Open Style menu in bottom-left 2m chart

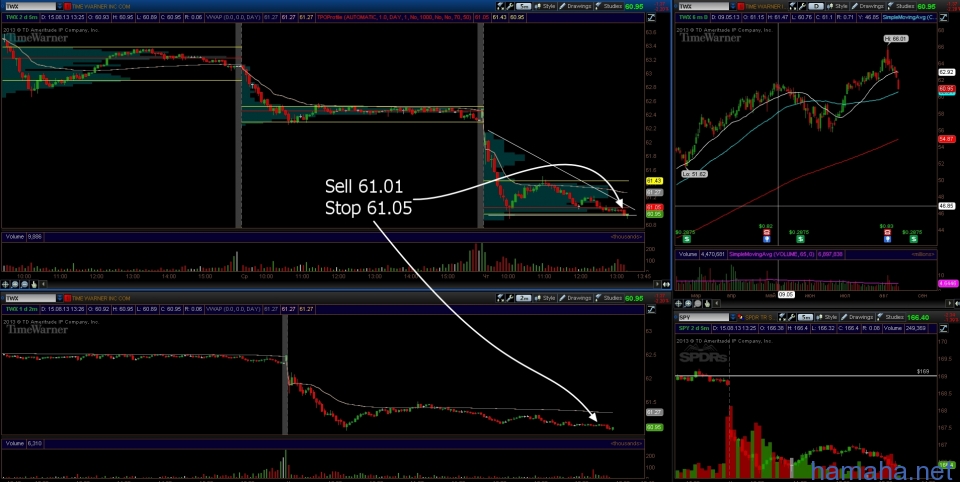(x=545, y=298)
